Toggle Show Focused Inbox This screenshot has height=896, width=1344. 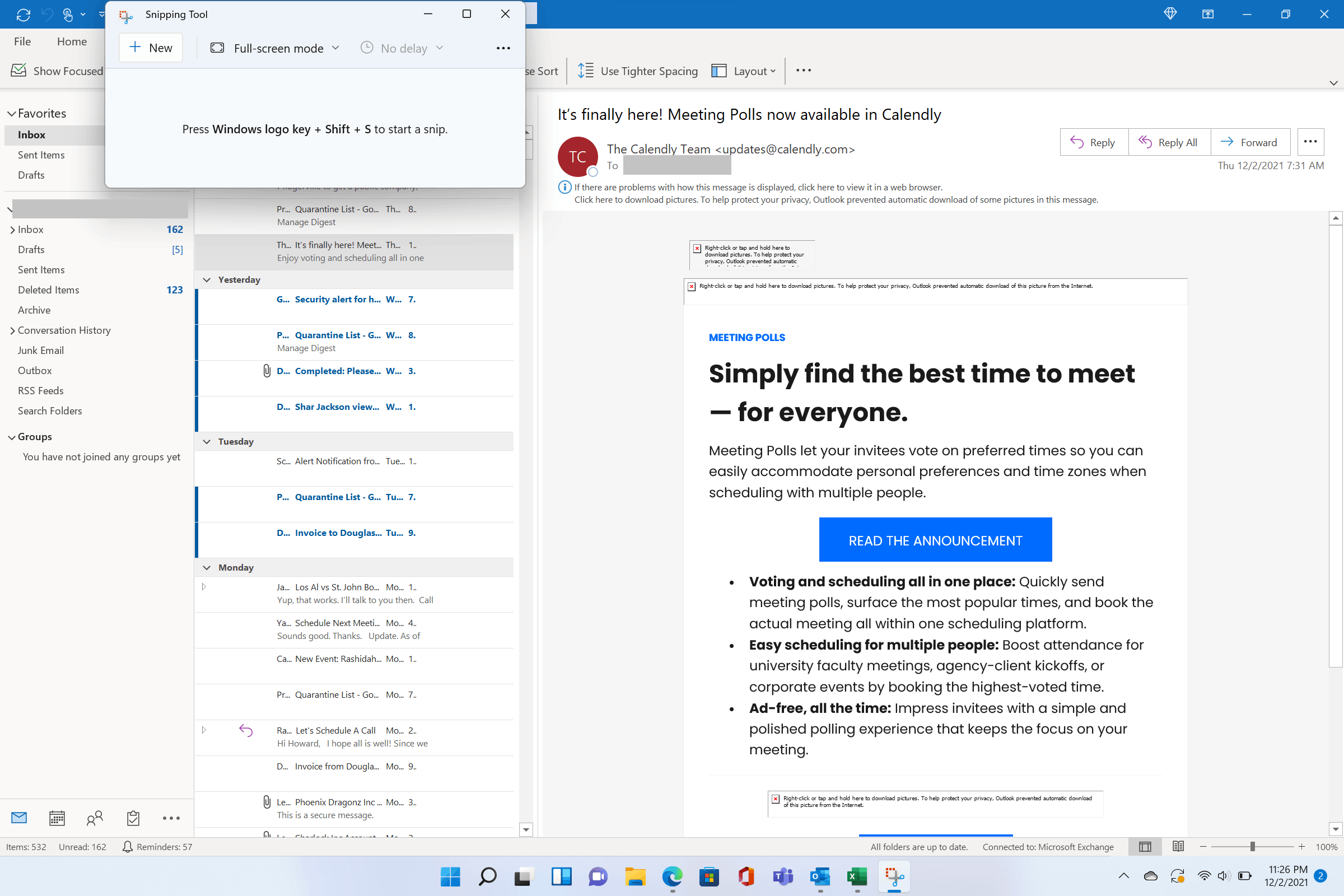tap(57, 71)
